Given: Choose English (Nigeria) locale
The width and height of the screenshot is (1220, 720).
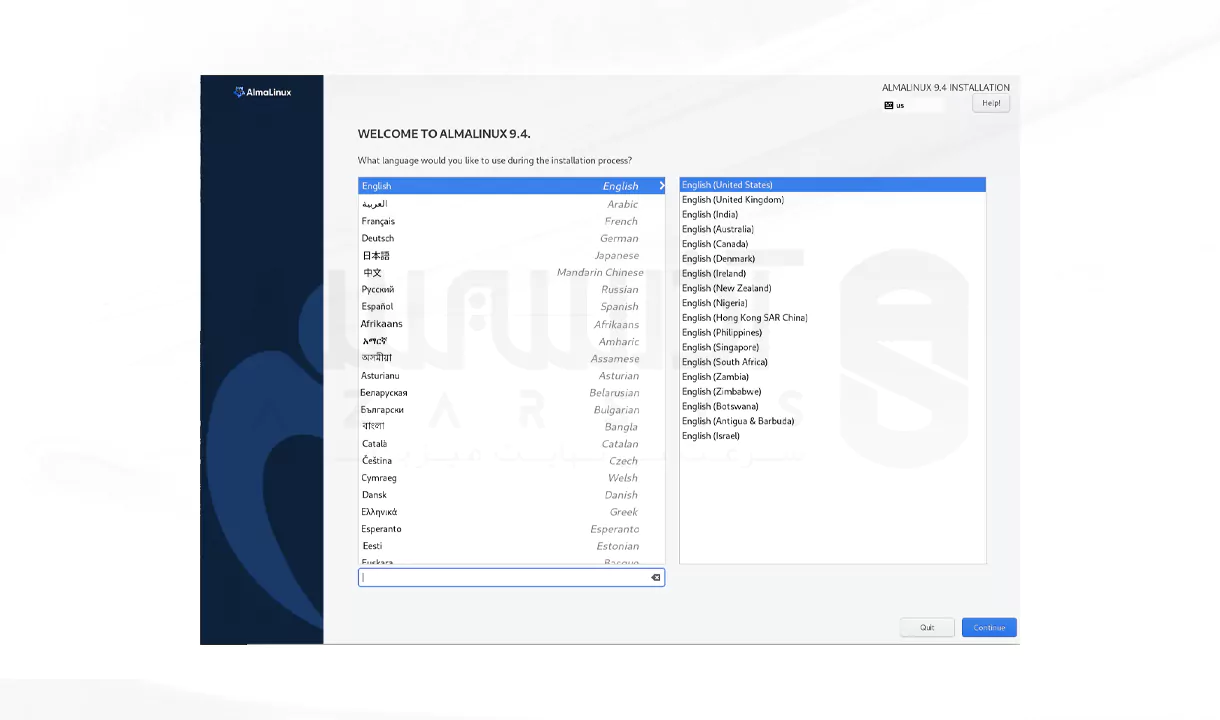Looking at the screenshot, I should pos(832,303).
